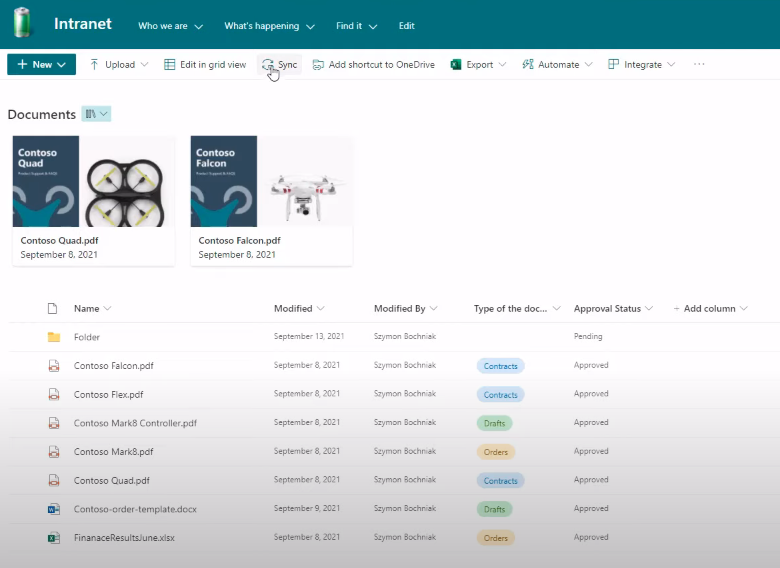Click the PDF icon of Contoso Mark8 Controller.pdf
This screenshot has width=780, height=568.
tap(54, 423)
